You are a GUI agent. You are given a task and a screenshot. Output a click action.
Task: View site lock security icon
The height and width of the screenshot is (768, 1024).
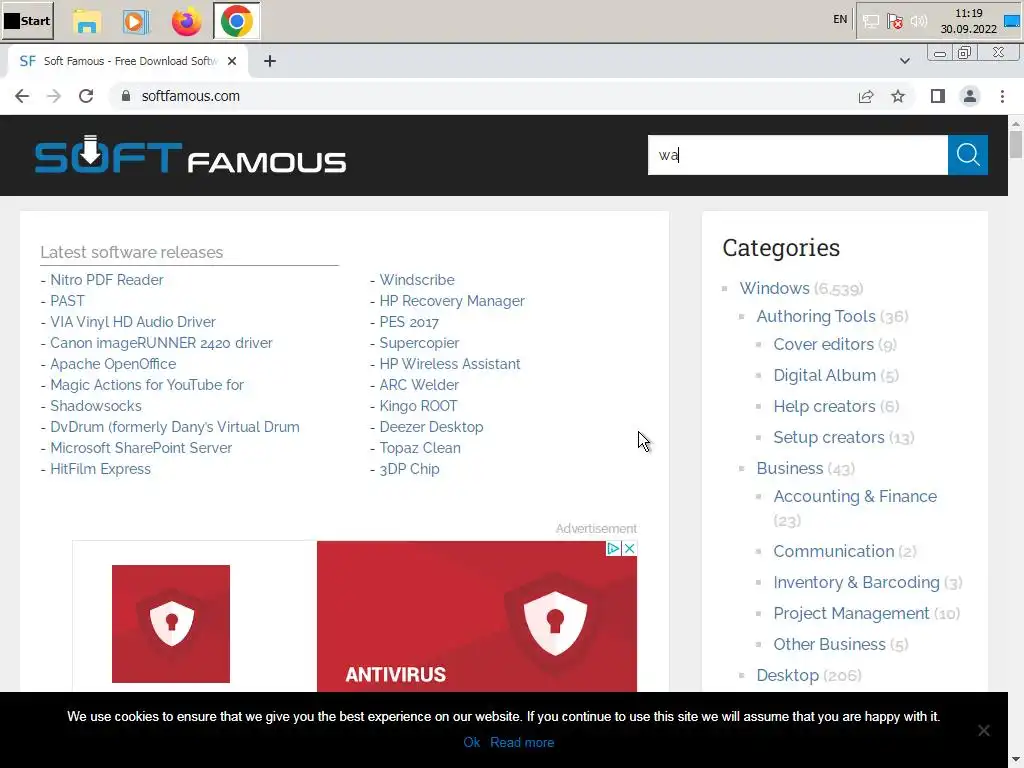(x=126, y=96)
